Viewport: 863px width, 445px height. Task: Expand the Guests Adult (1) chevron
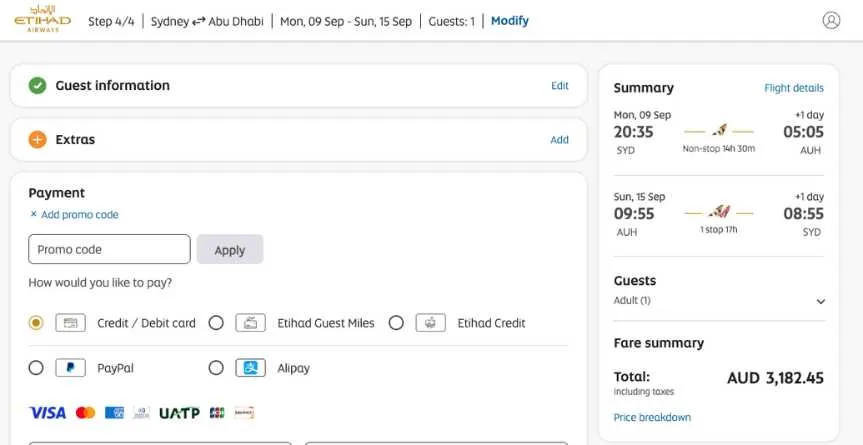(821, 301)
